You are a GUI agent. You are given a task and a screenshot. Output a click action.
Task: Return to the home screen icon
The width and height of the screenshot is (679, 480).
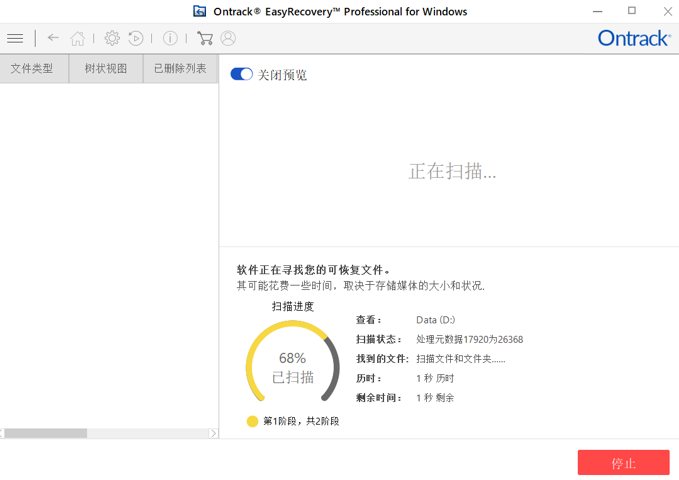click(x=78, y=39)
